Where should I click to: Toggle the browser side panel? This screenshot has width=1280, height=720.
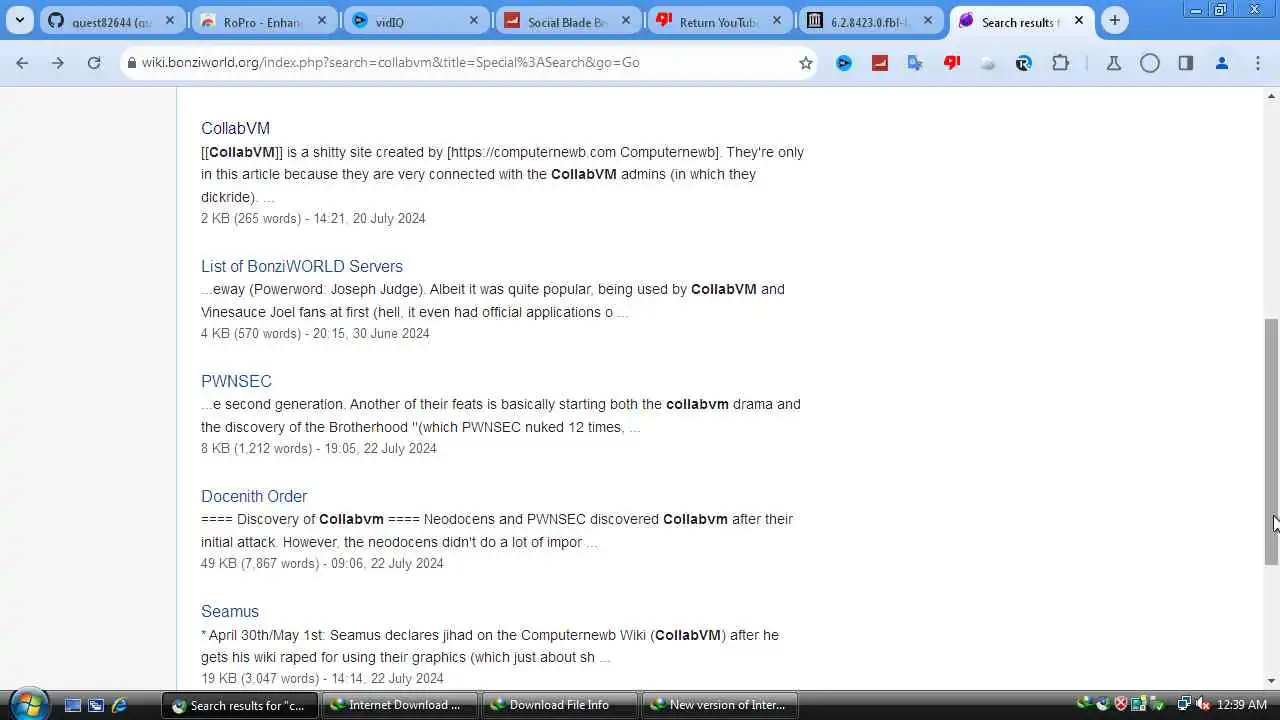[x=1186, y=63]
